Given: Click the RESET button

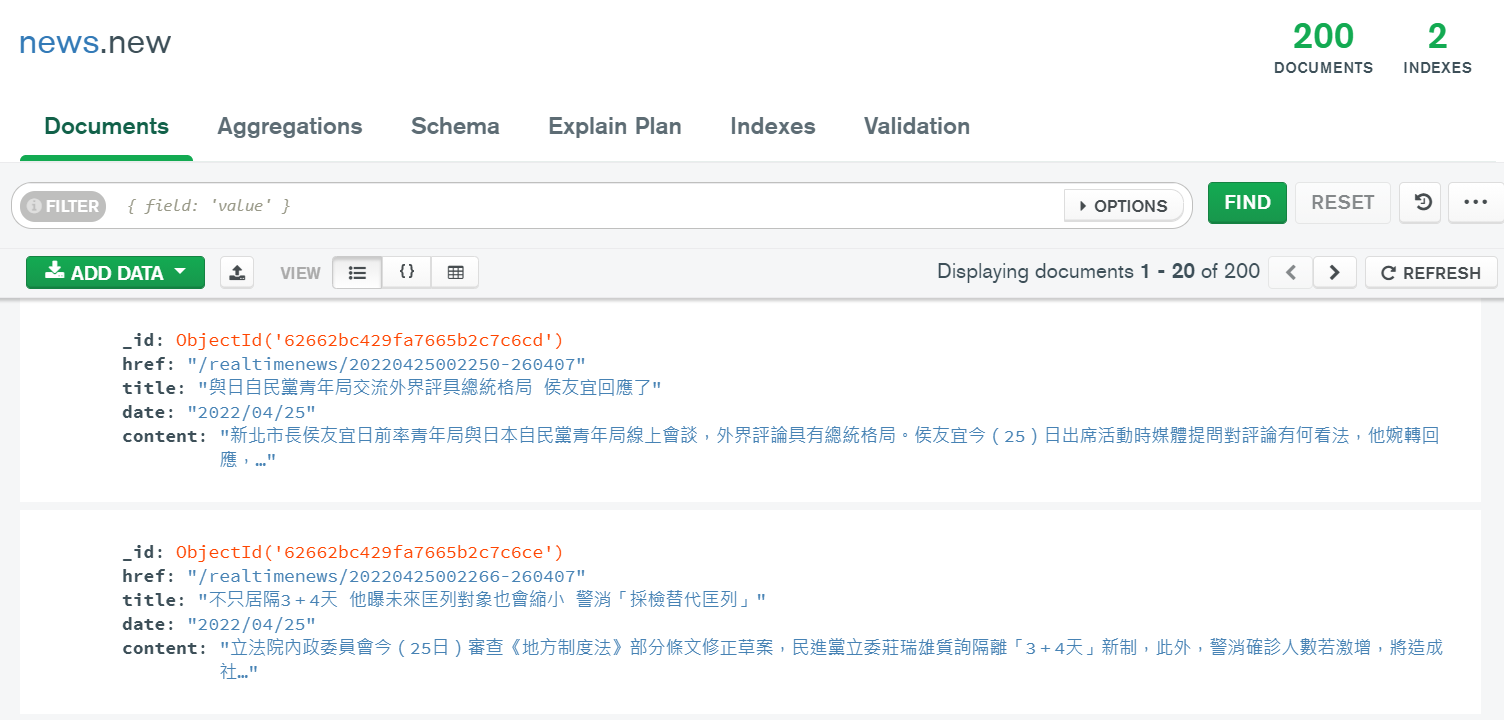Looking at the screenshot, I should pyautogui.click(x=1342, y=202).
